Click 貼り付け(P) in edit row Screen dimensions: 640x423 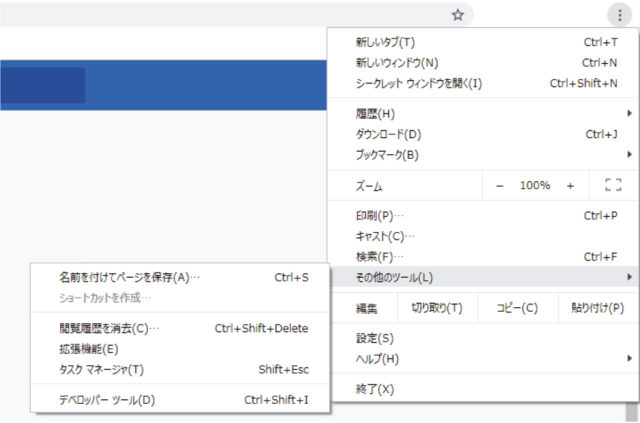click(x=598, y=307)
